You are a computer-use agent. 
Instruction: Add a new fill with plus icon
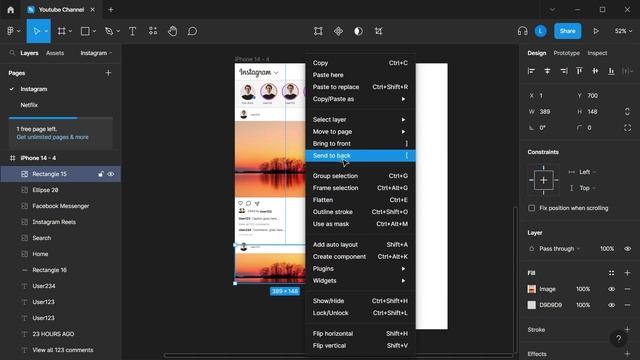[x=627, y=273]
